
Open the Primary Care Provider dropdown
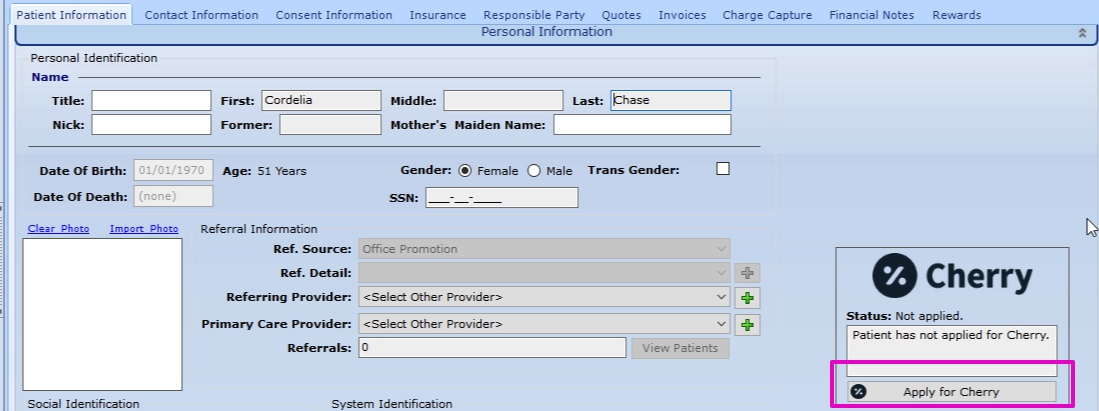point(544,324)
